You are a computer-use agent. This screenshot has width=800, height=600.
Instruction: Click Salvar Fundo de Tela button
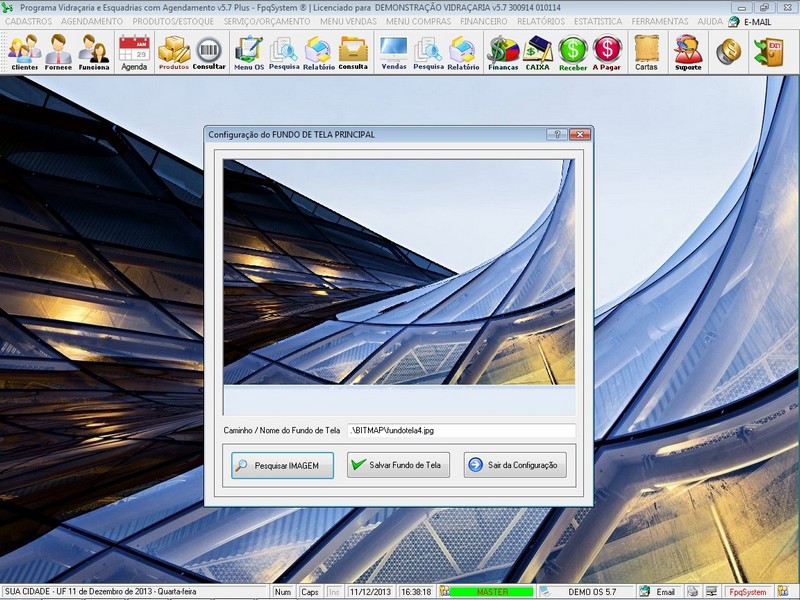(x=398, y=465)
